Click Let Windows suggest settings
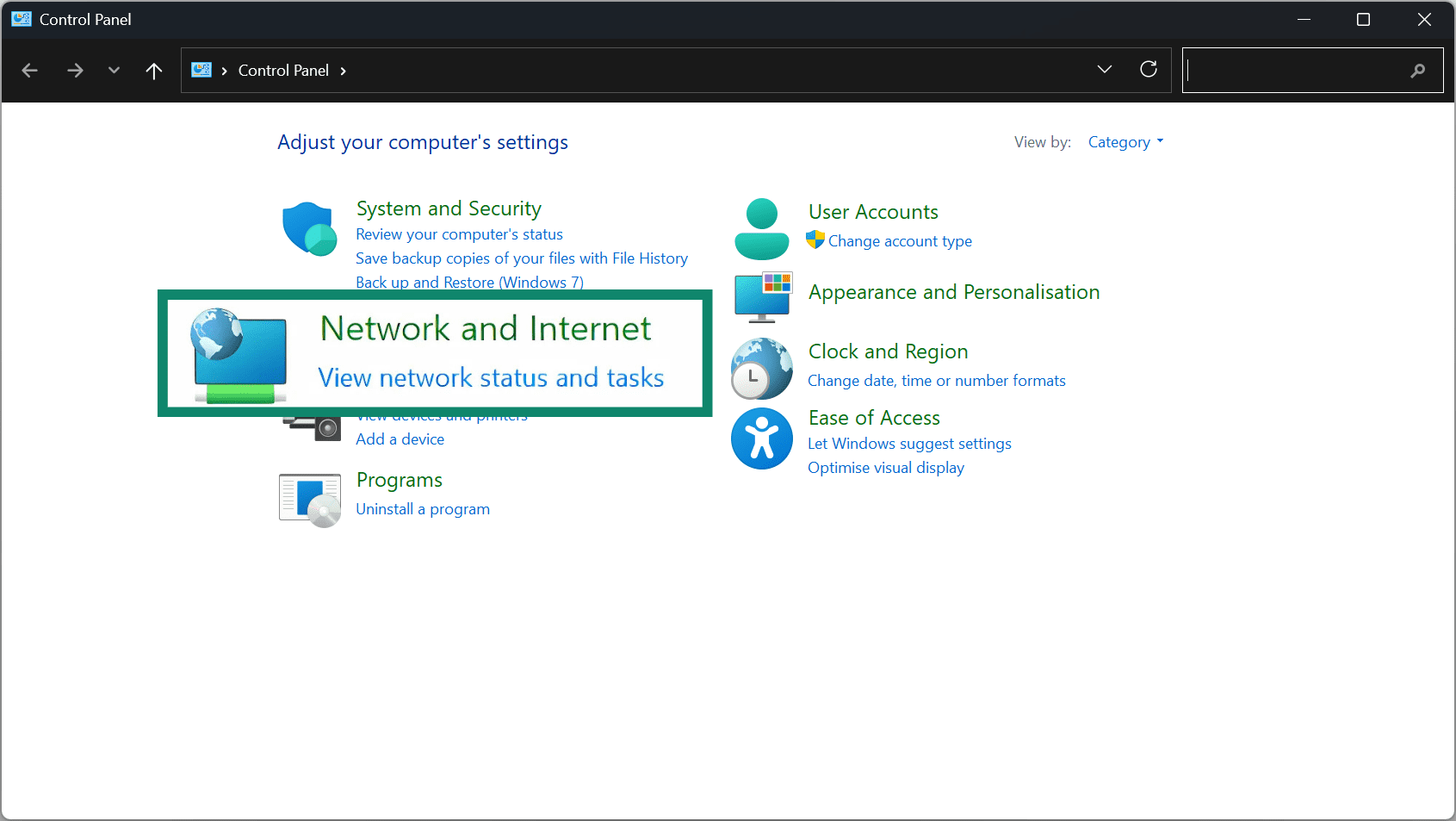The image size is (1456, 821). point(909,443)
